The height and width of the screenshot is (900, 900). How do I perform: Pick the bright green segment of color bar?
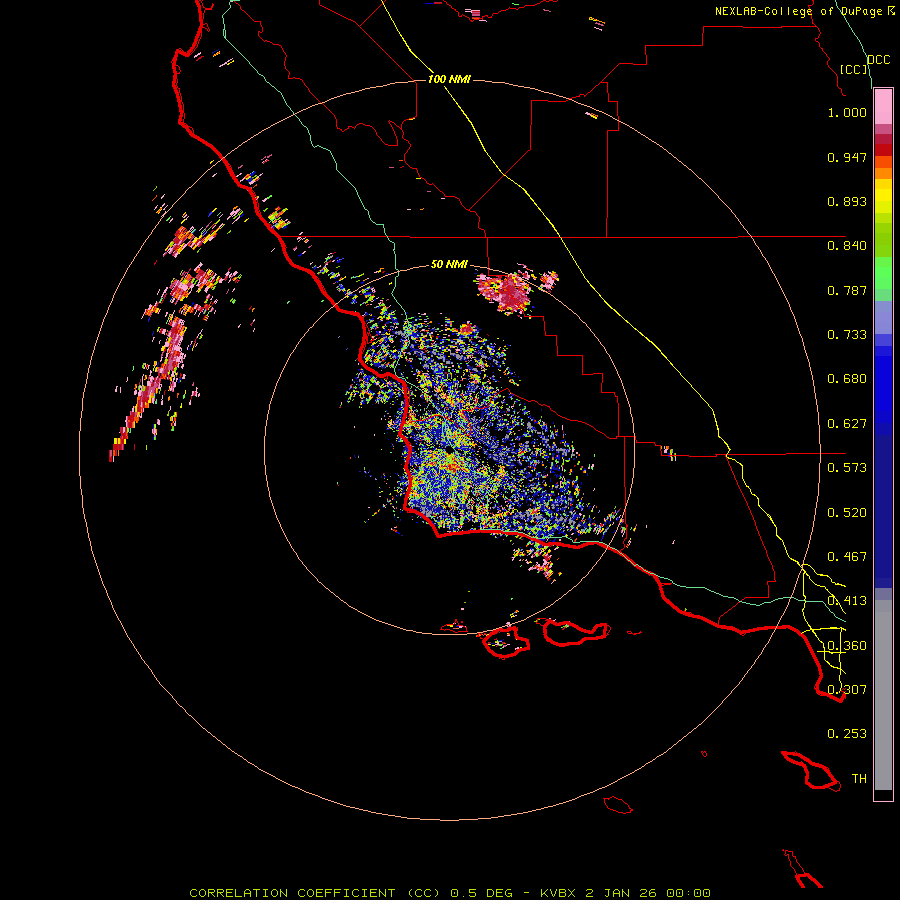[x=883, y=273]
